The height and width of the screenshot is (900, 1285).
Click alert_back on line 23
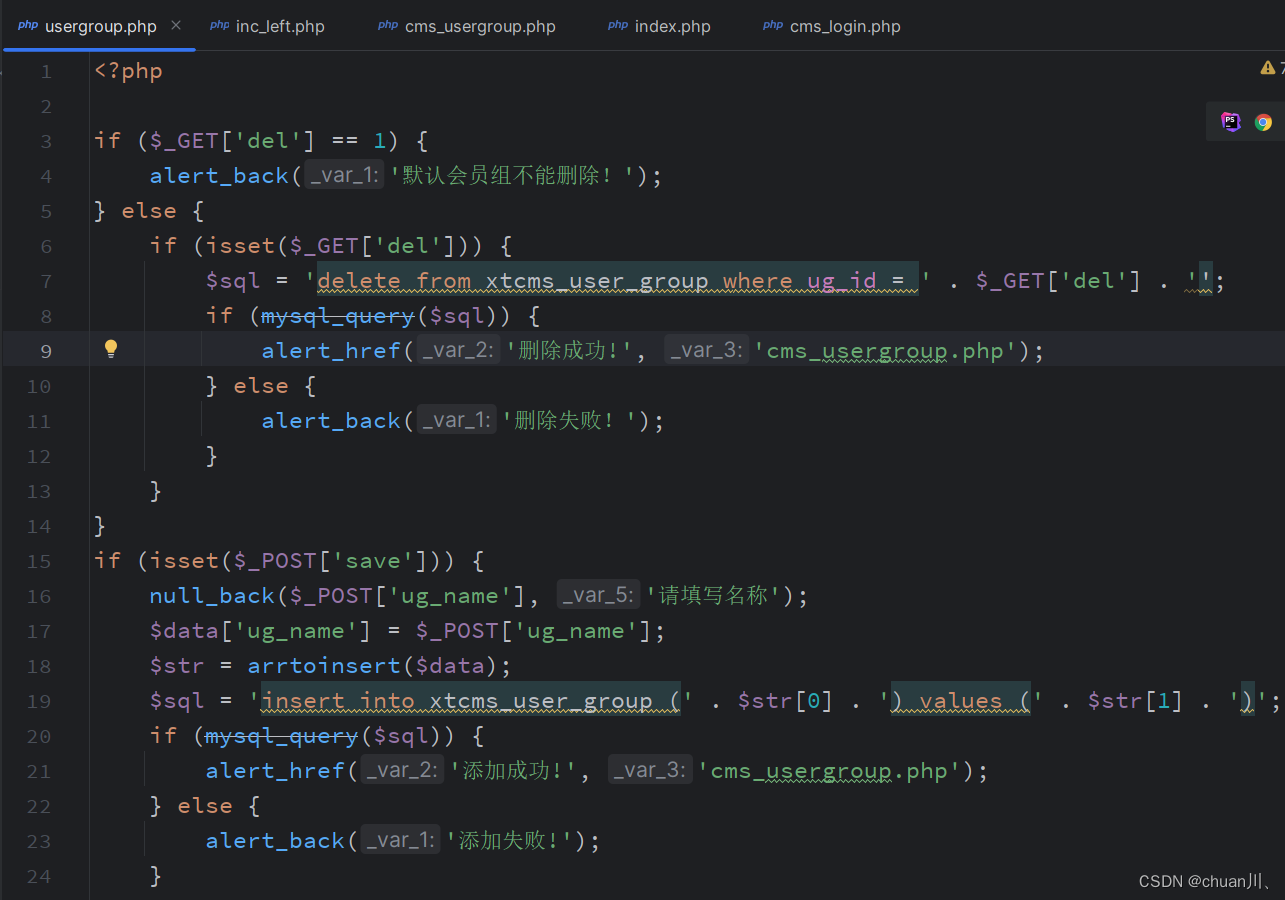pos(275,841)
